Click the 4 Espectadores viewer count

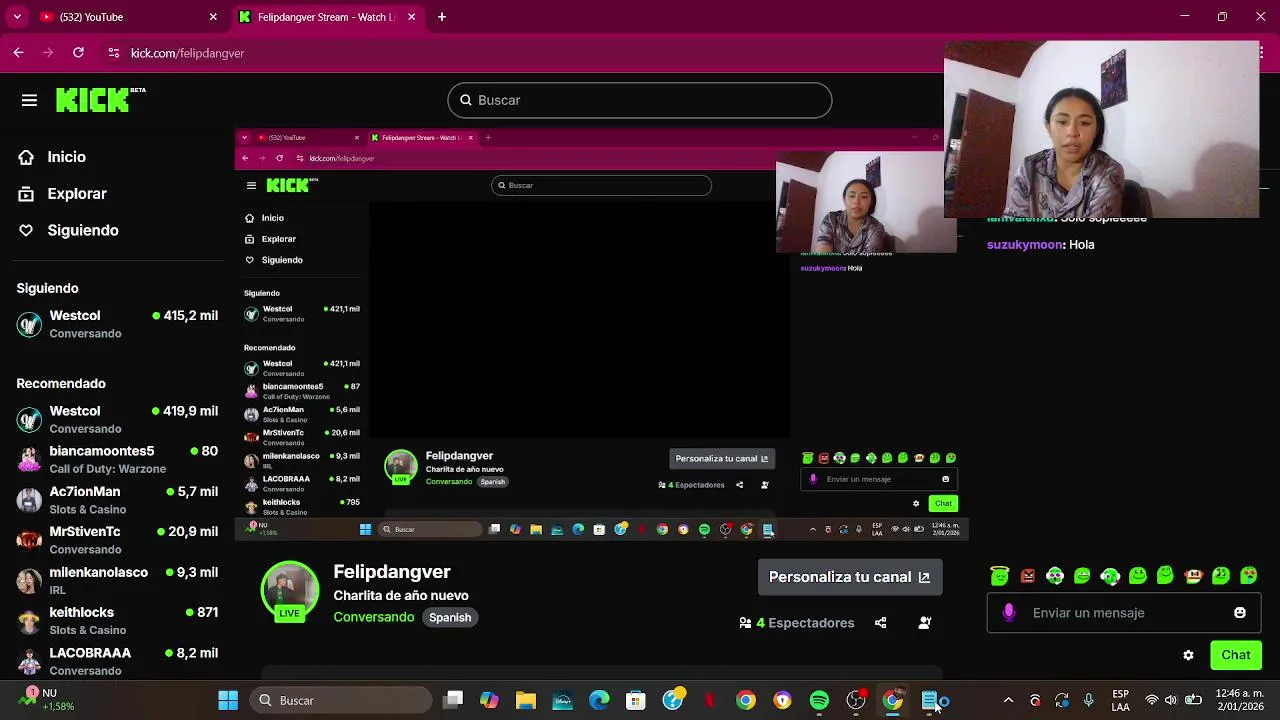coord(797,623)
